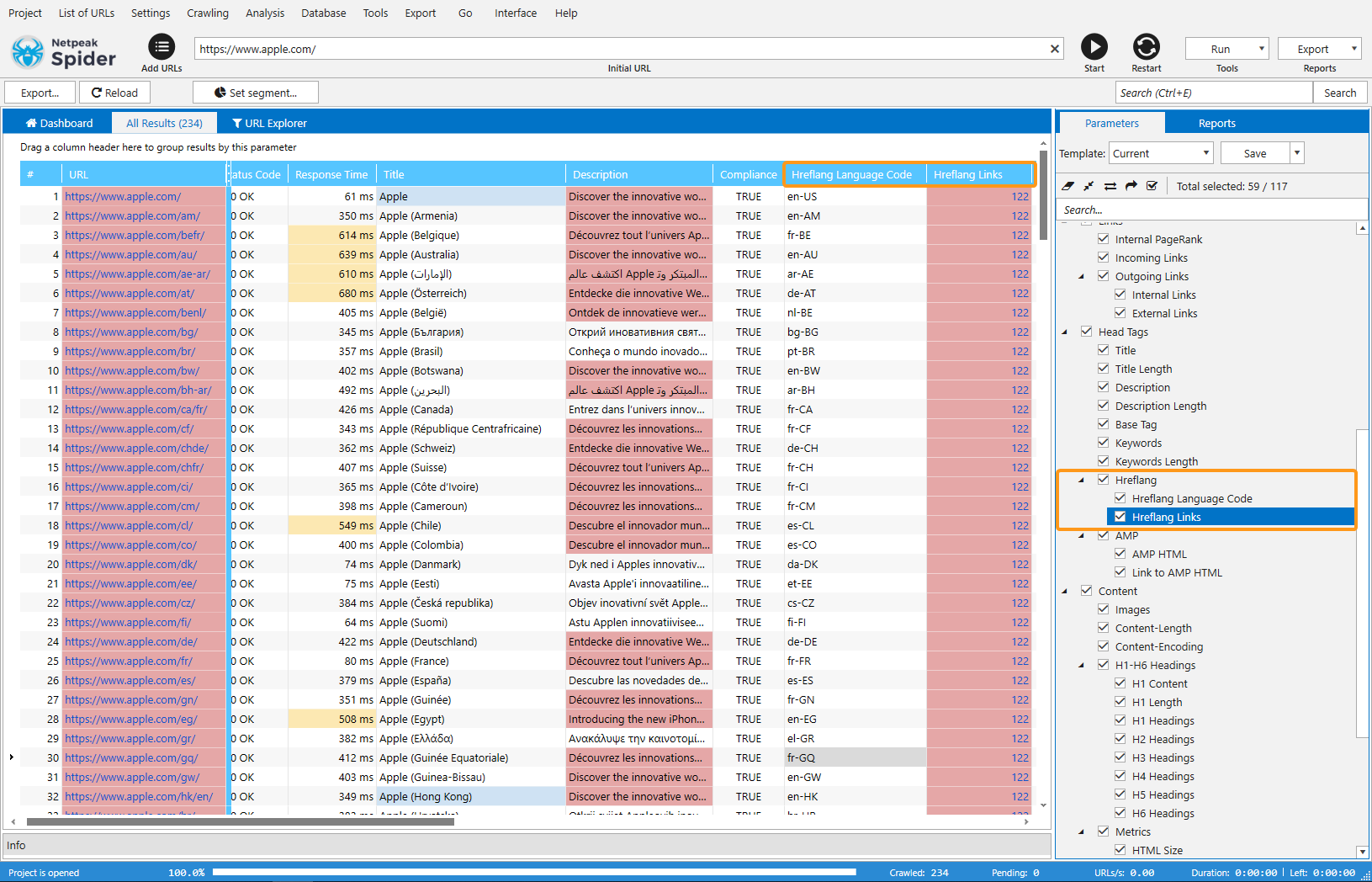Click the eraser icon in Parameters toolbar
Screen dimensions: 1372x882
coord(1067,186)
